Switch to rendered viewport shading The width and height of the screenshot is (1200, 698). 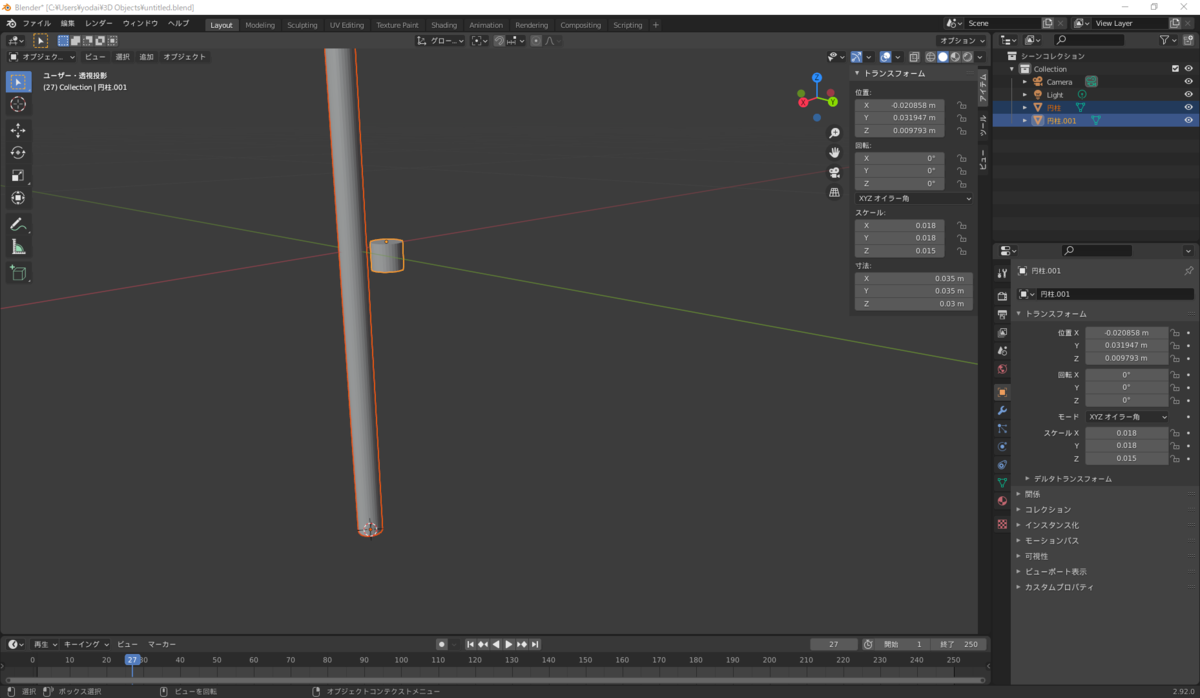967,57
